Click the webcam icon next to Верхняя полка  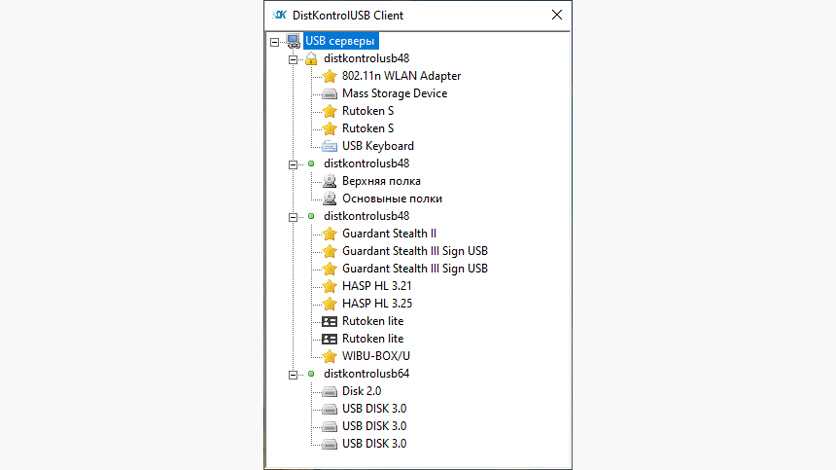tap(330, 181)
